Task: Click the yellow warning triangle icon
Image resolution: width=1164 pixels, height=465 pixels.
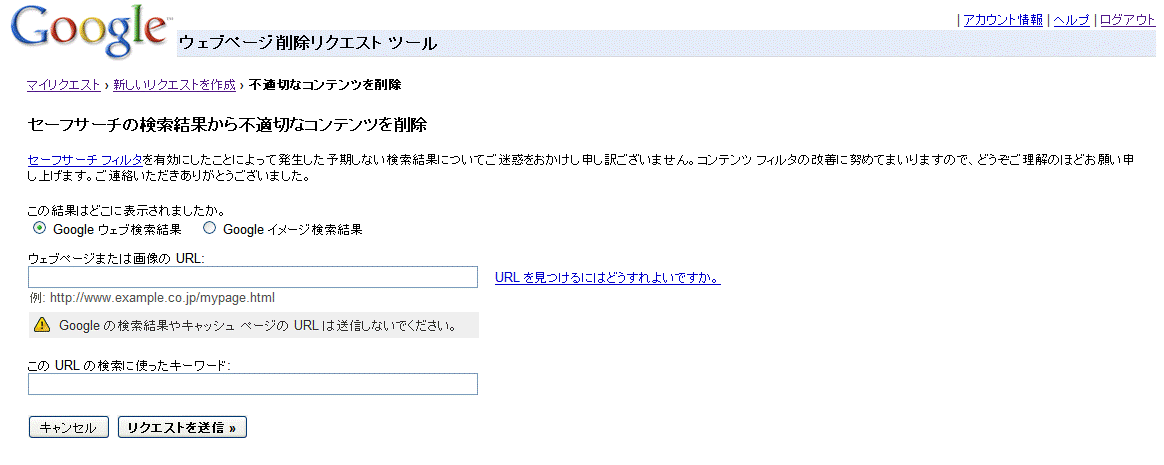Action: pyautogui.click(x=42, y=325)
